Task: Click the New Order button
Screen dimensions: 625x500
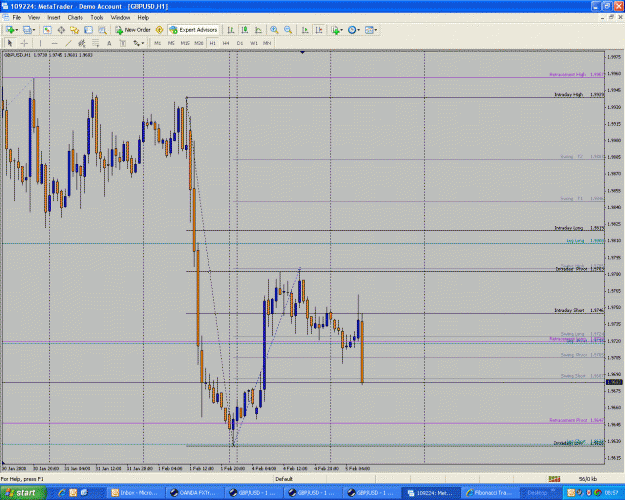Action: click(x=133, y=30)
